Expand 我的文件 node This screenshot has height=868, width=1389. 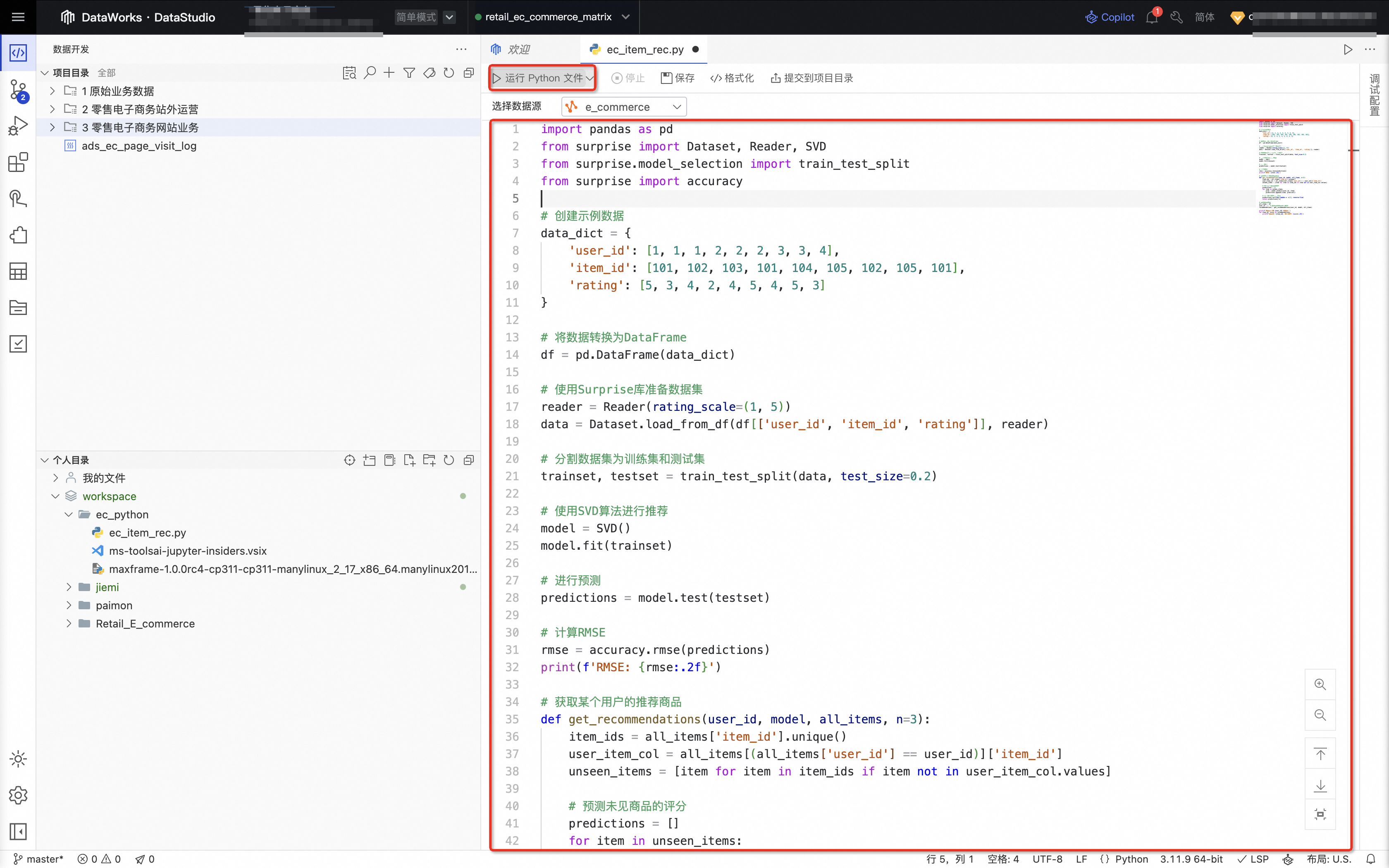[x=56, y=478]
